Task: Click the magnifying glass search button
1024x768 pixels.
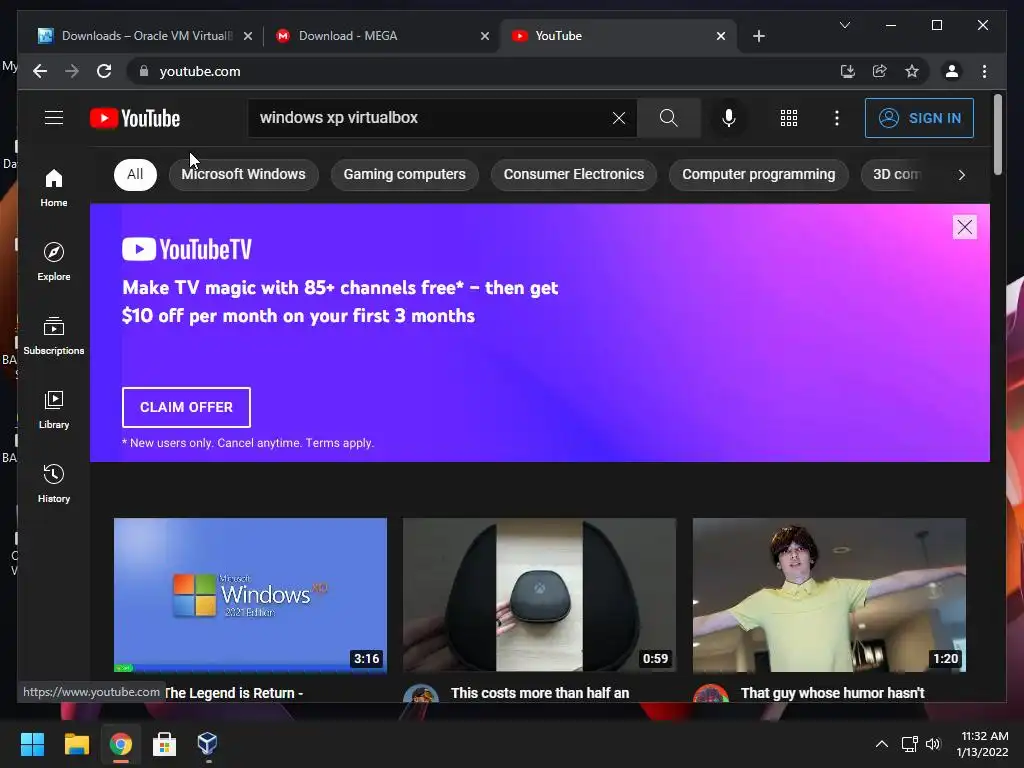Action: 668,118
